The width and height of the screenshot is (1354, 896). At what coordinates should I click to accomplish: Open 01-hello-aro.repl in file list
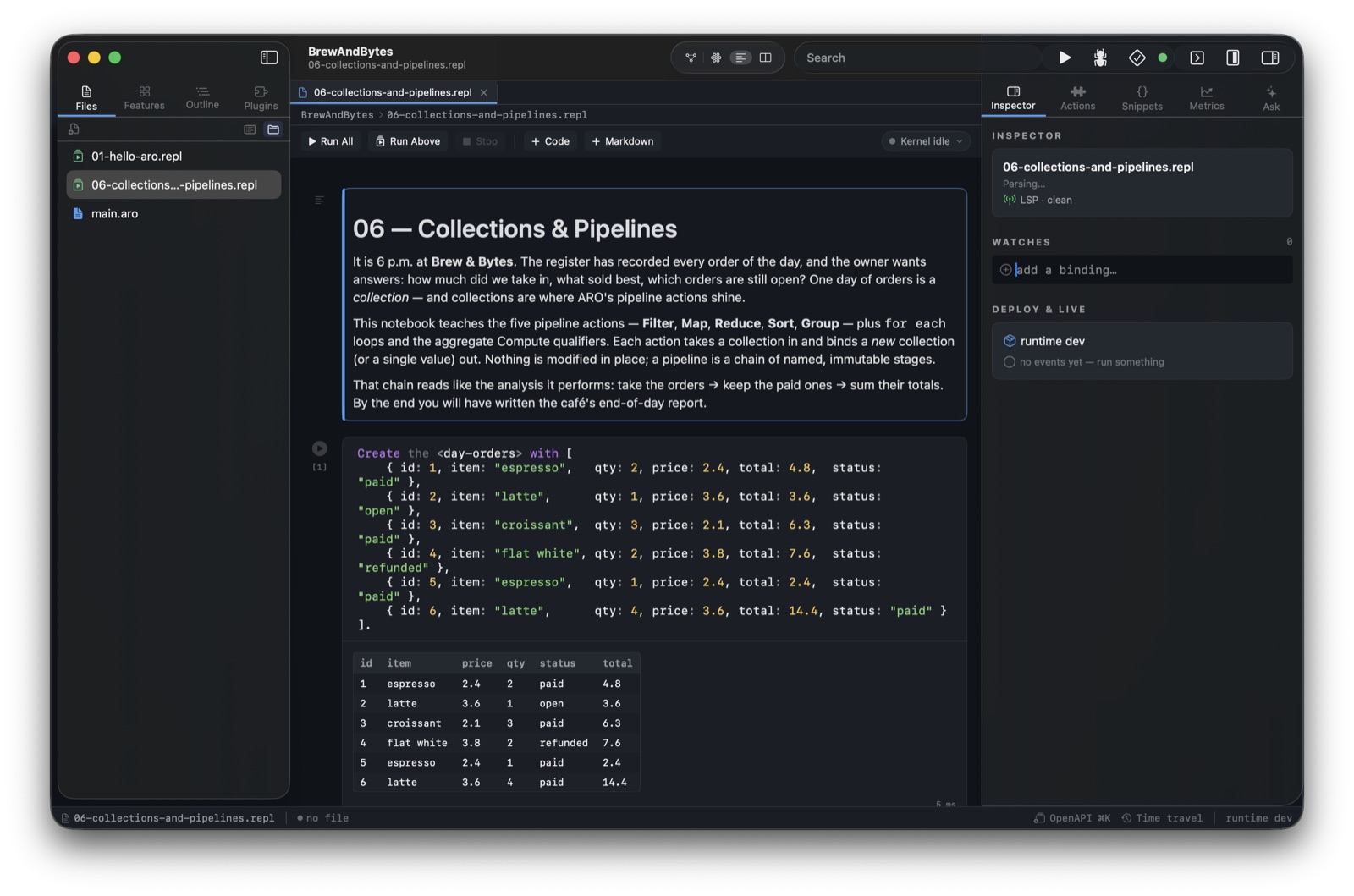(173, 156)
